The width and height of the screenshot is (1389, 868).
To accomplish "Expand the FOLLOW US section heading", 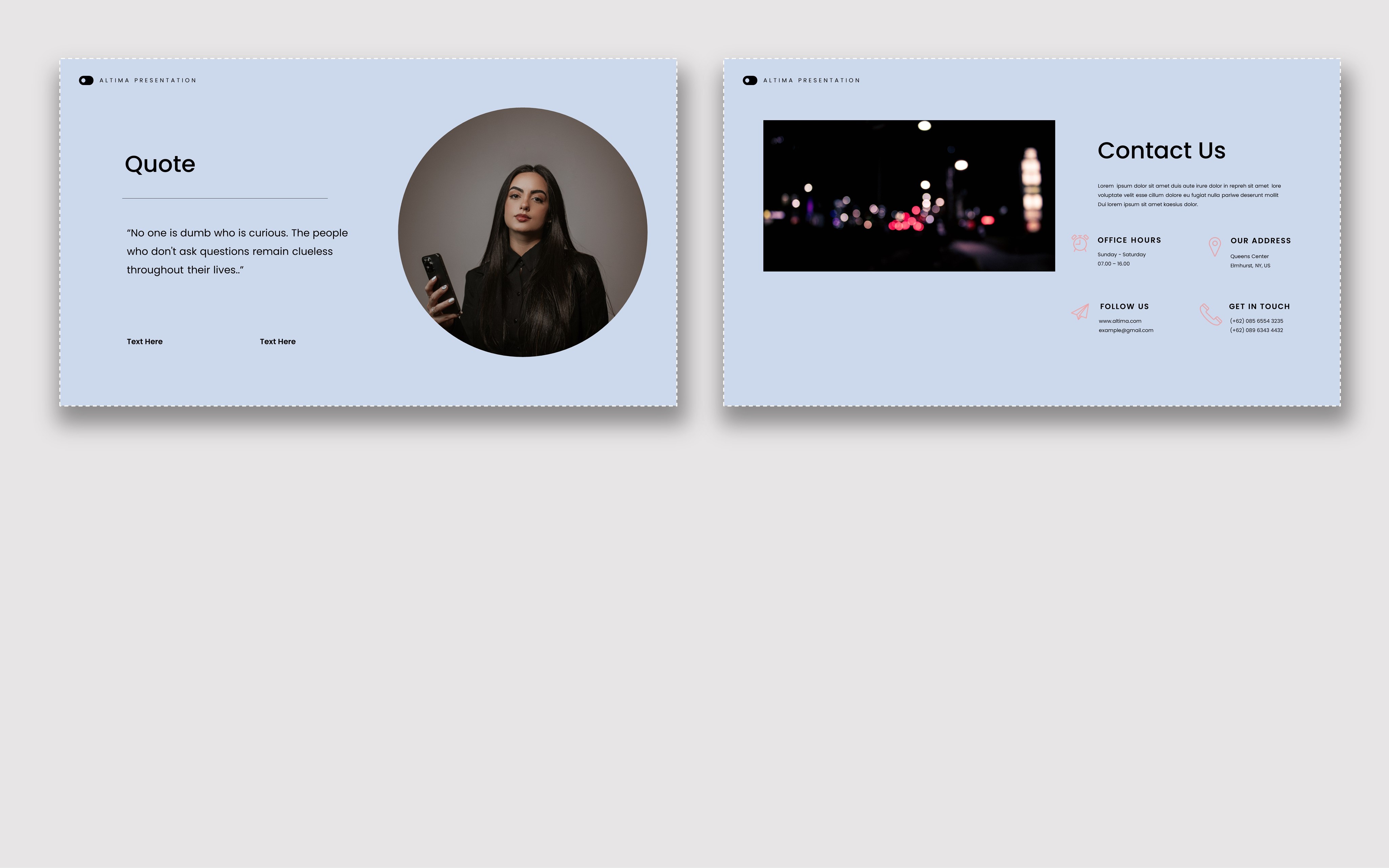I will 1124,306.
